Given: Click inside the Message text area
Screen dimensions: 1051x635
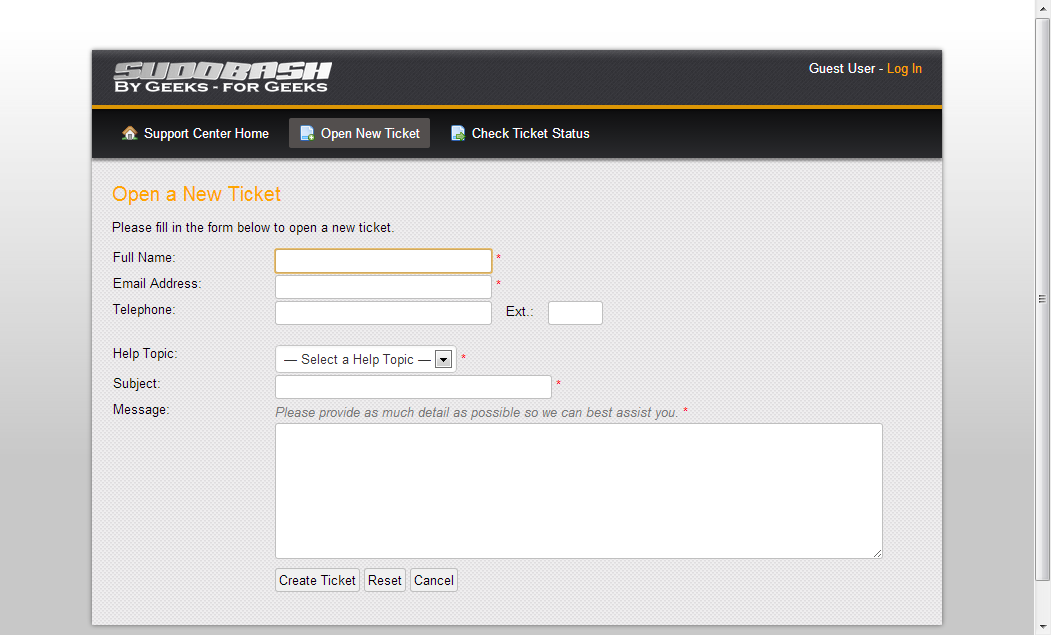Looking at the screenshot, I should click(578, 490).
